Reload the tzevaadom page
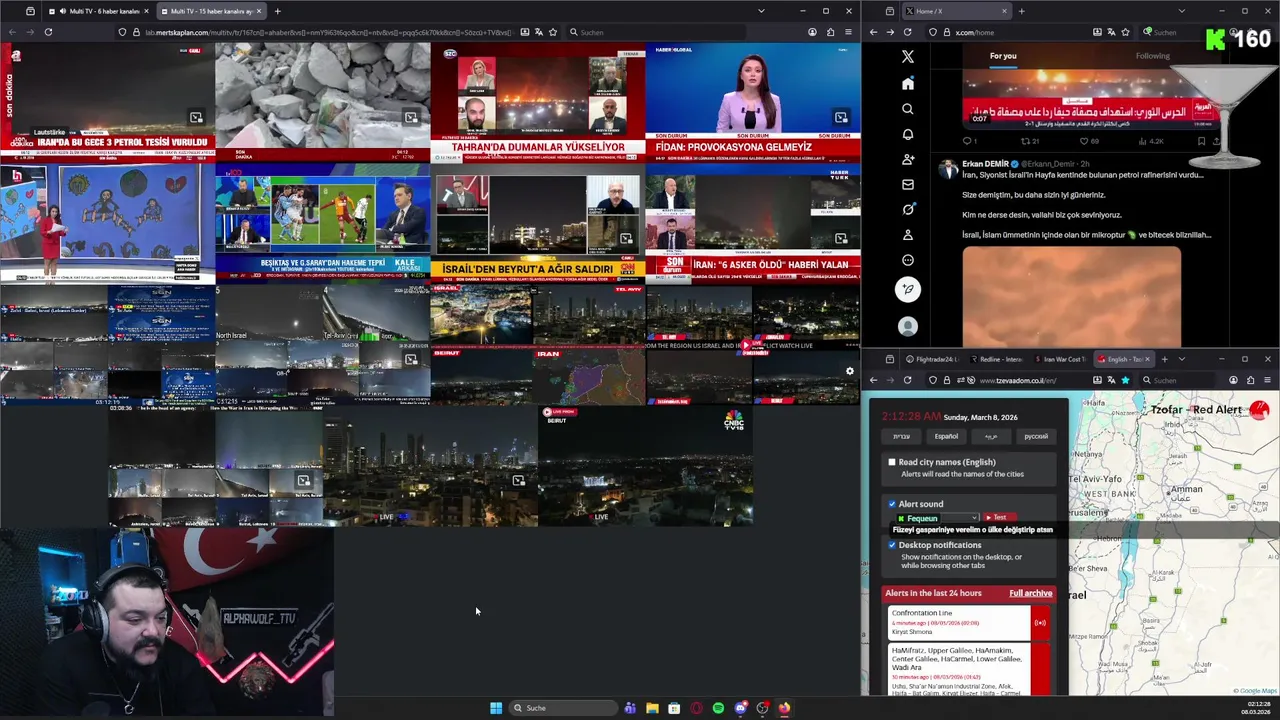Viewport: 1280px width, 720px height. coord(907,380)
